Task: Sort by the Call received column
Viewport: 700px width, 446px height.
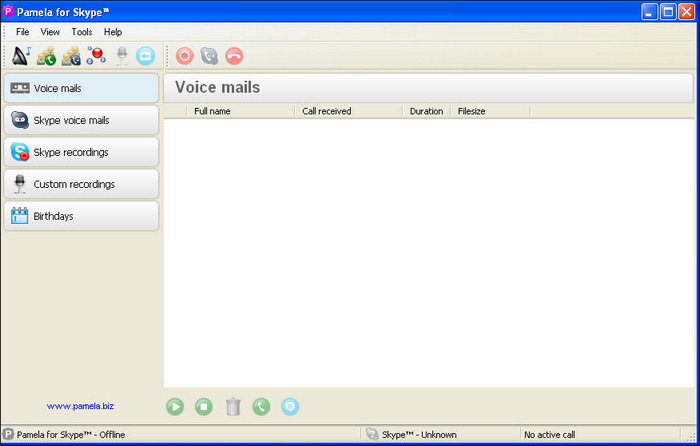Action: point(349,111)
